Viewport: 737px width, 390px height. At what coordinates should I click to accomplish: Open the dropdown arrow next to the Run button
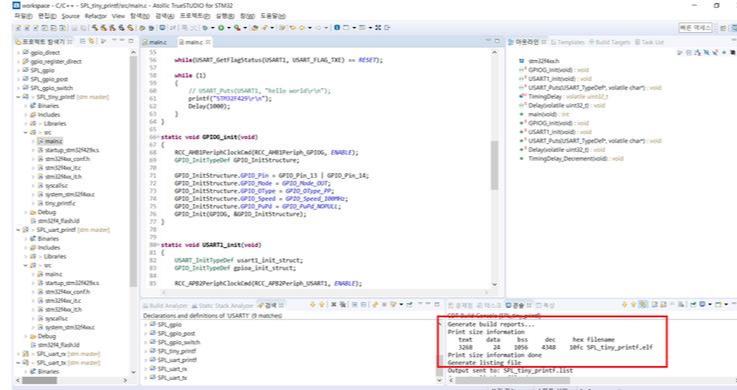[228, 28]
